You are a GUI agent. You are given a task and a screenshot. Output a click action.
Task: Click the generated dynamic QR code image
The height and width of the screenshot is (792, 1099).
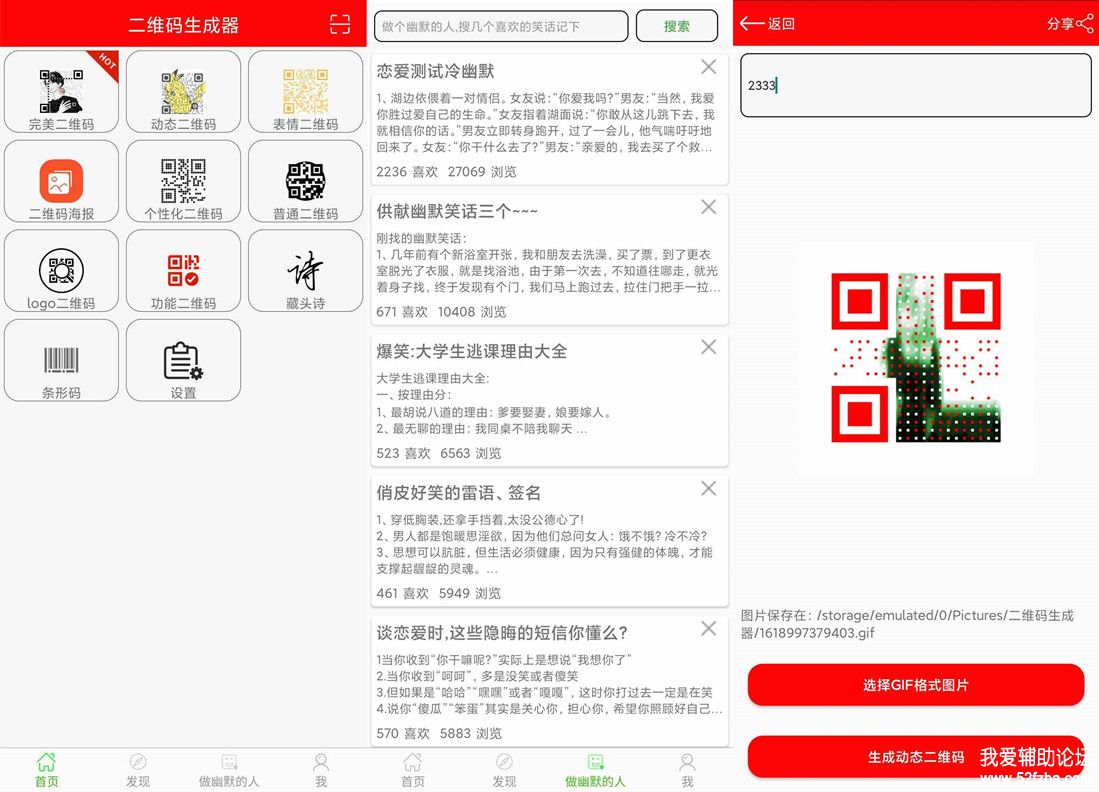[x=915, y=358]
